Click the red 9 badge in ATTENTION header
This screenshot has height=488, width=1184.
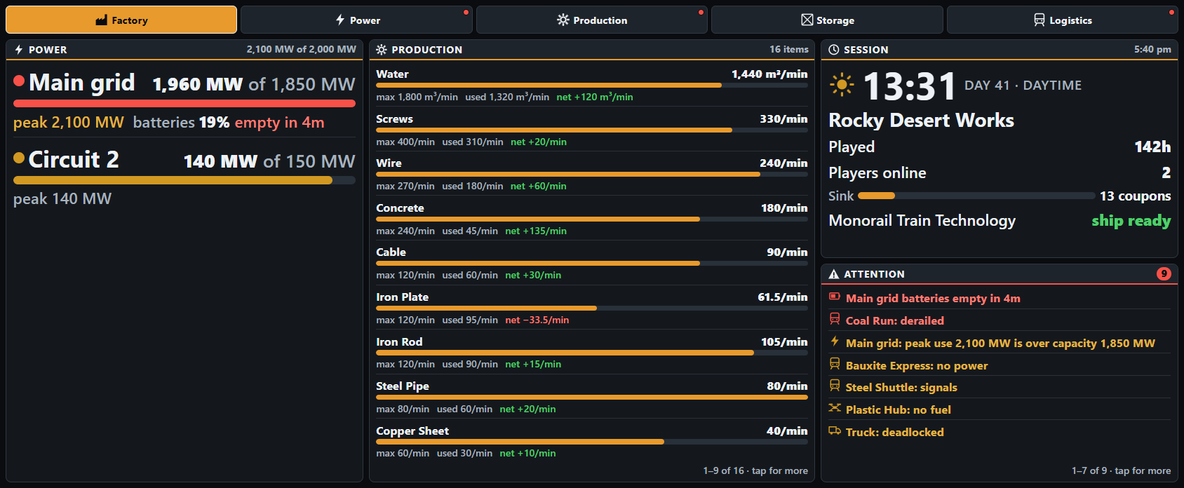tap(1164, 273)
